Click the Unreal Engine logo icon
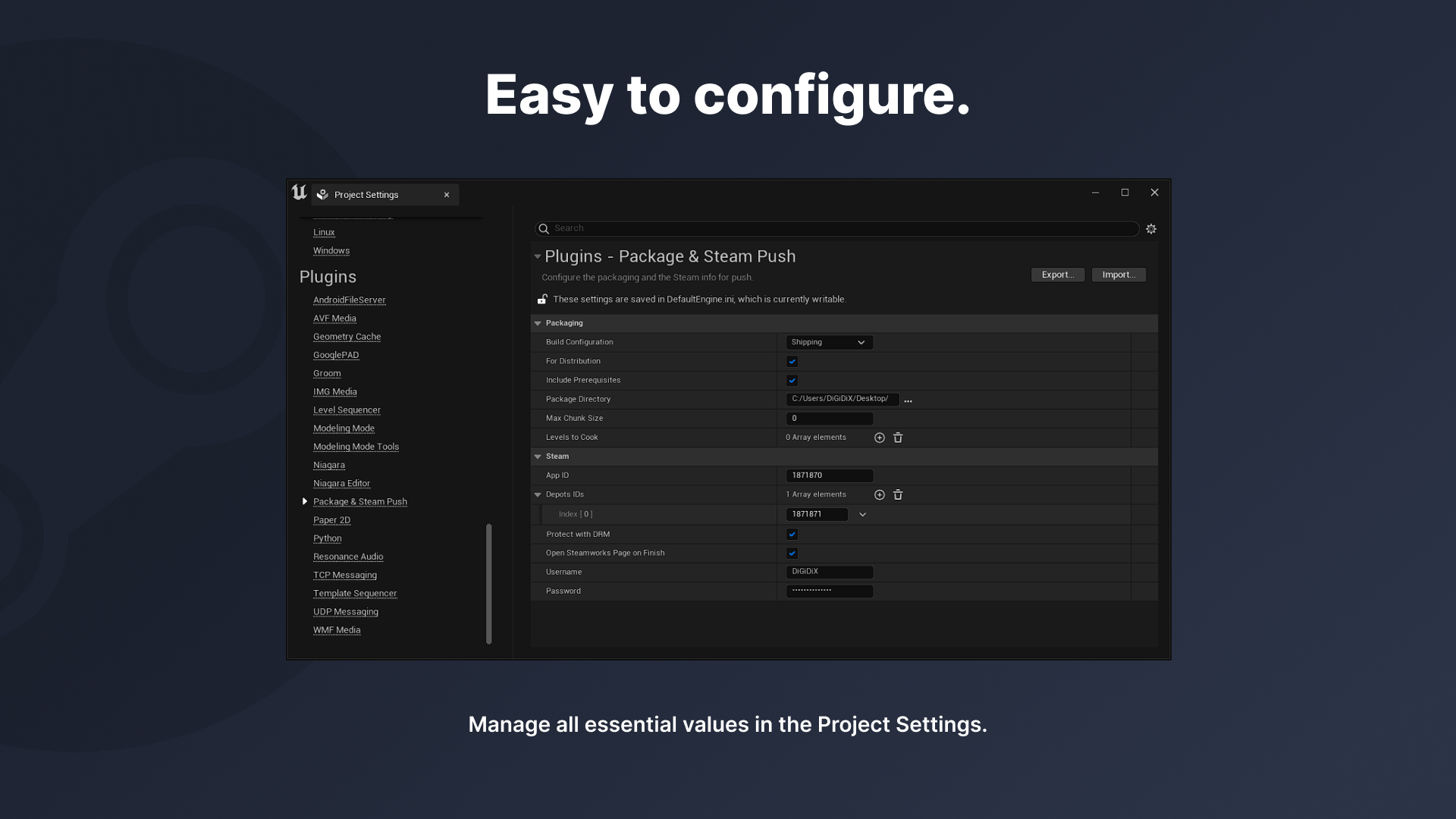The width and height of the screenshot is (1456, 819). [300, 193]
